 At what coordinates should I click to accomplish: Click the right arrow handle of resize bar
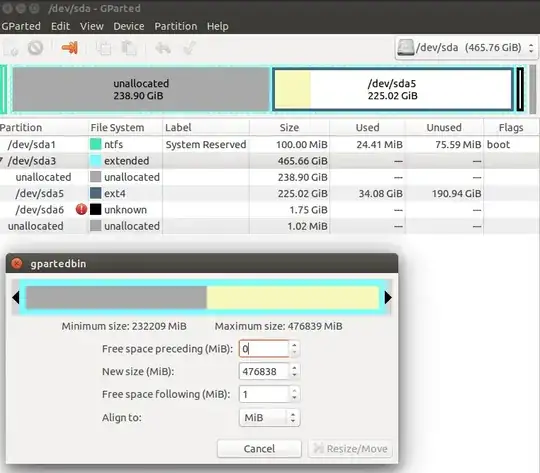pyautogui.click(x=388, y=297)
